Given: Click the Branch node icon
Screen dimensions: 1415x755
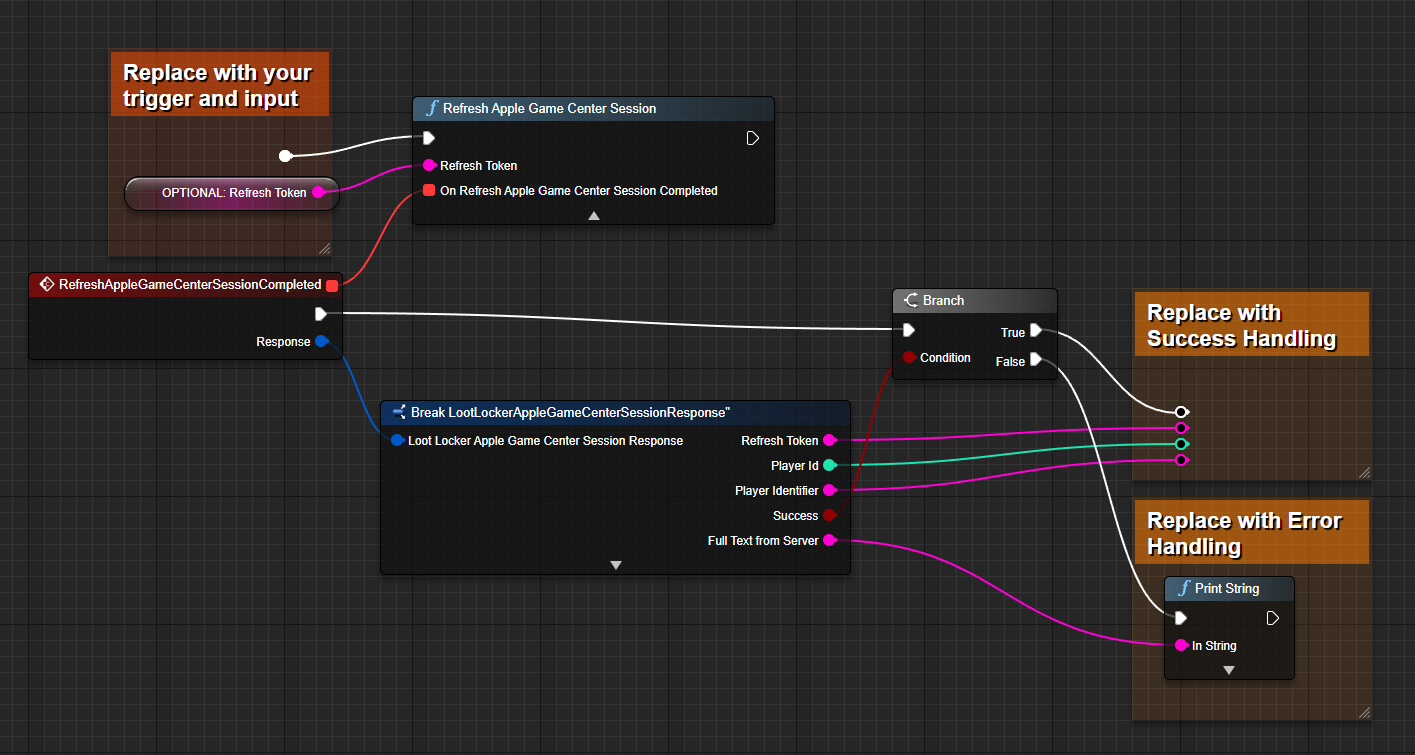Looking at the screenshot, I should click(x=911, y=300).
